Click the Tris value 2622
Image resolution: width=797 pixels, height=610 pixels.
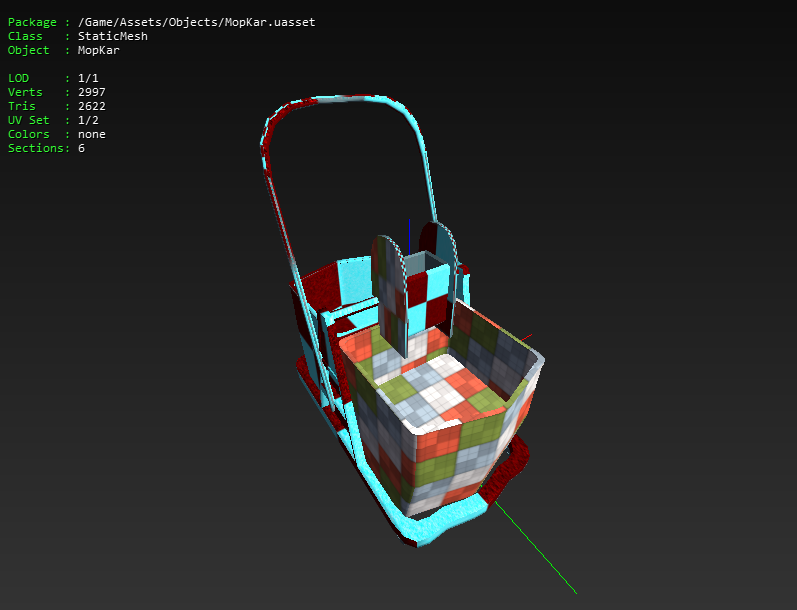[x=91, y=106]
